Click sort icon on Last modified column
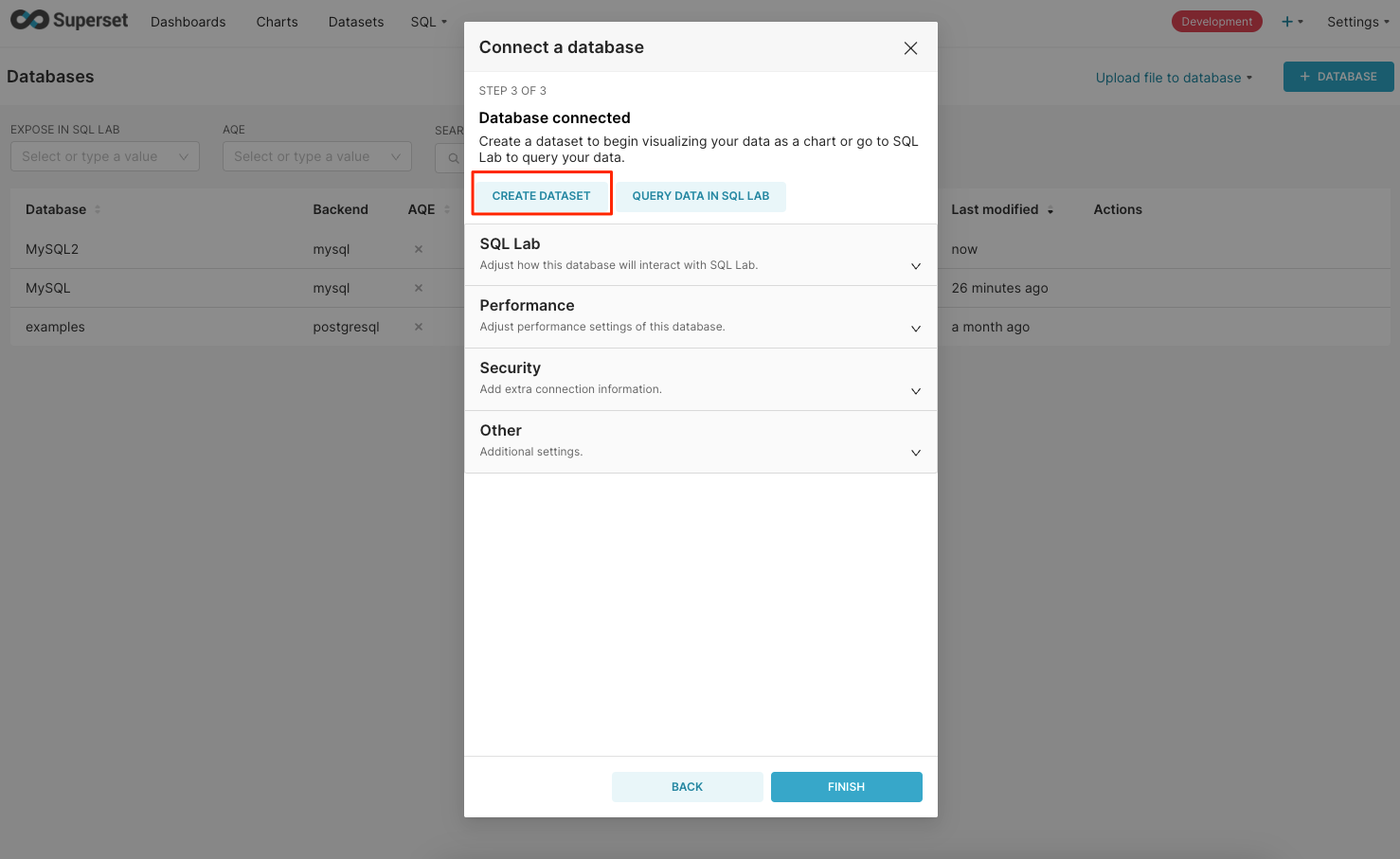This screenshot has height=859, width=1400. coord(1050,210)
